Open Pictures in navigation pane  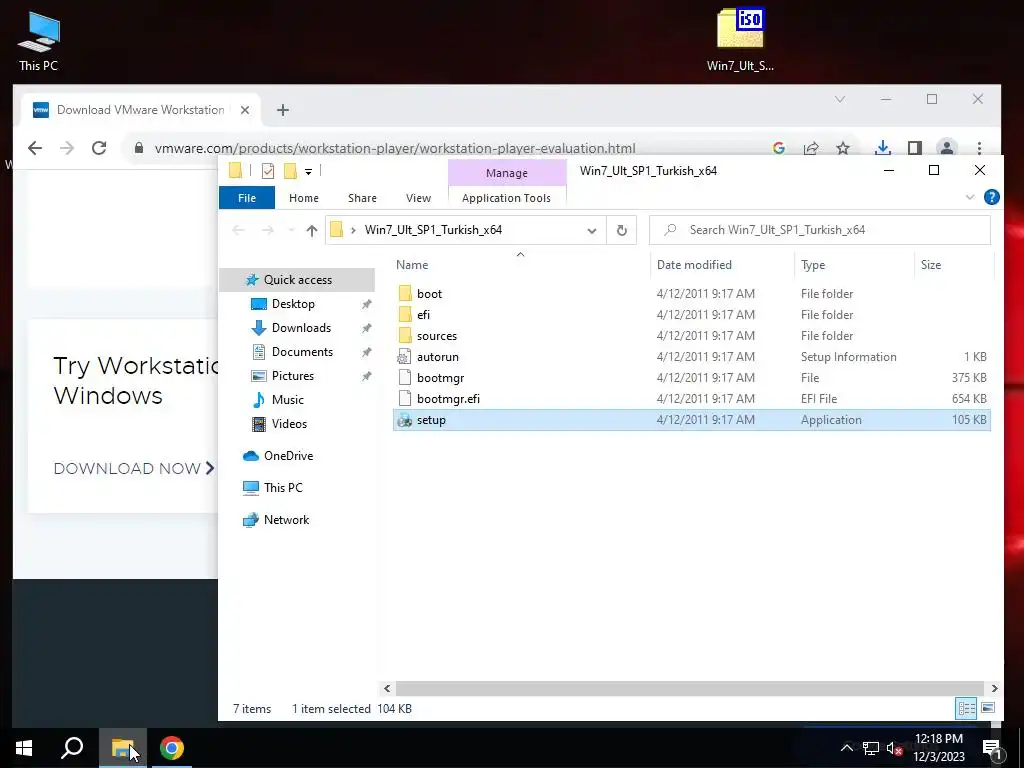(293, 376)
